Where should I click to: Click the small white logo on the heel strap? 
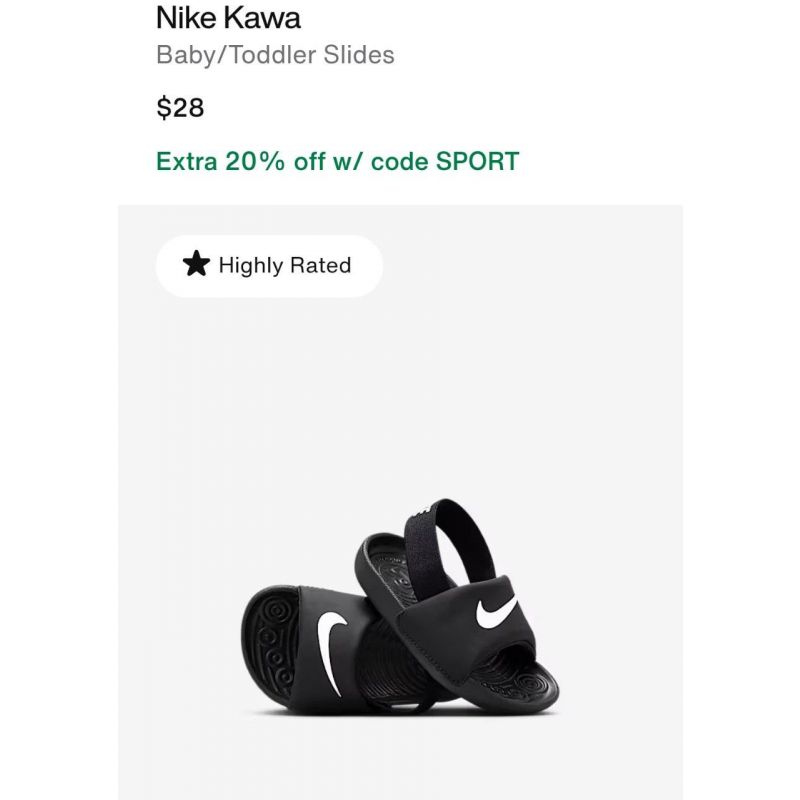422,510
